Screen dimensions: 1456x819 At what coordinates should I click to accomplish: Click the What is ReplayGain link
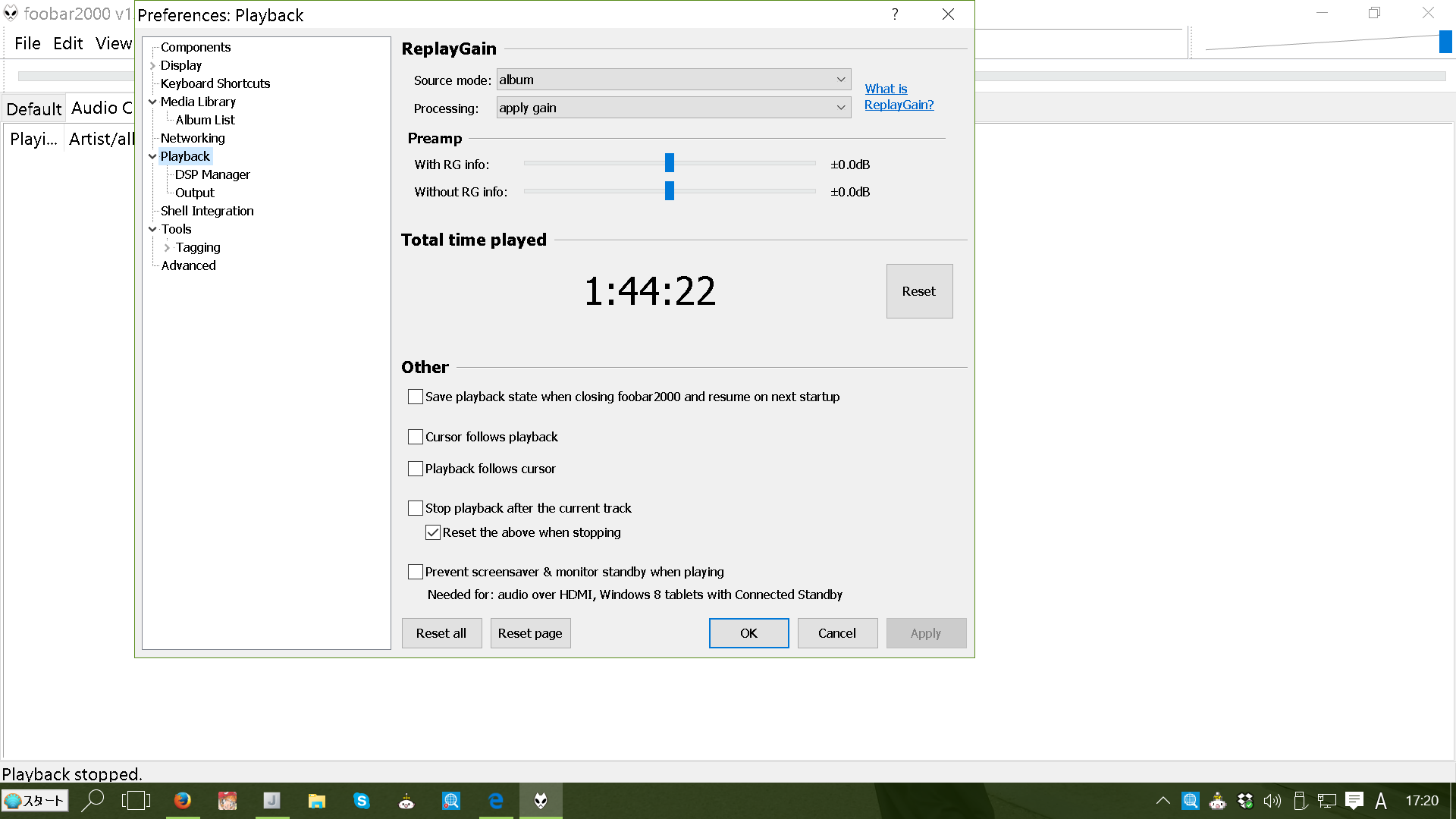899,97
